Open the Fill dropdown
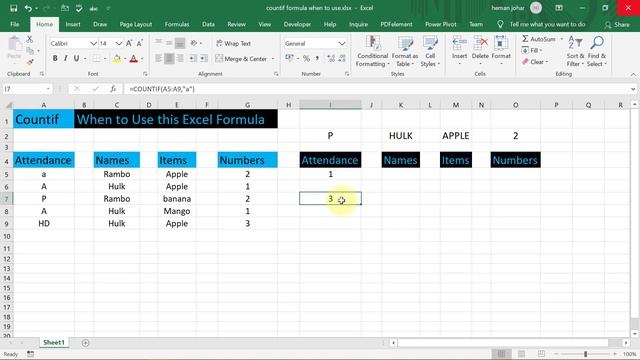The width and height of the screenshot is (640, 360). coord(532,51)
